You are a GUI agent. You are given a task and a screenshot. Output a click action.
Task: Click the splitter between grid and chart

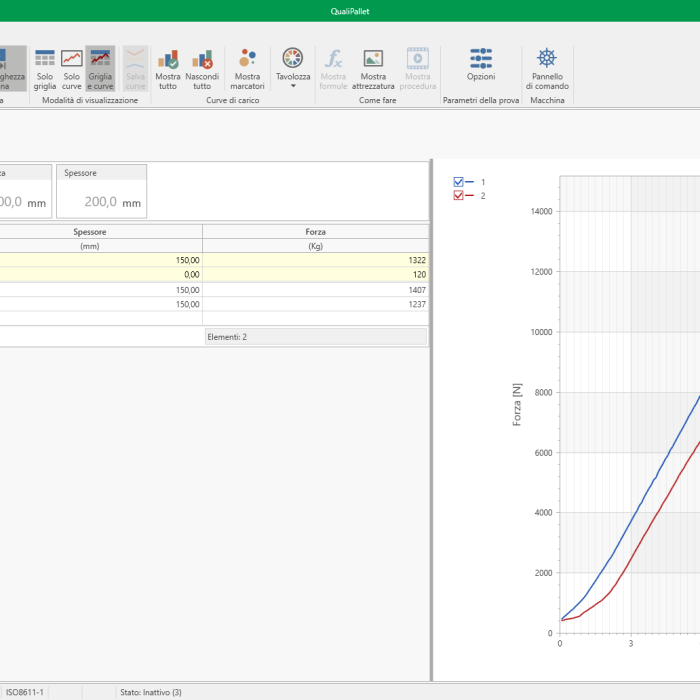click(x=432, y=420)
